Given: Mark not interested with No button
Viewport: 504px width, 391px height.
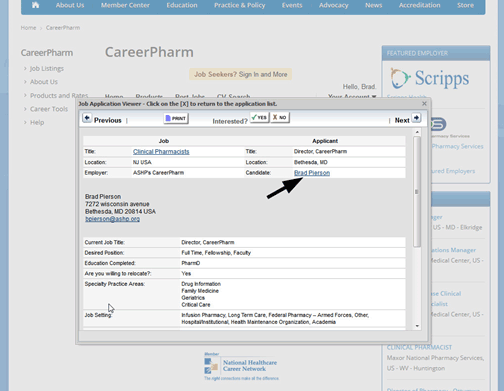Looking at the screenshot, I should tap(280, 118).
